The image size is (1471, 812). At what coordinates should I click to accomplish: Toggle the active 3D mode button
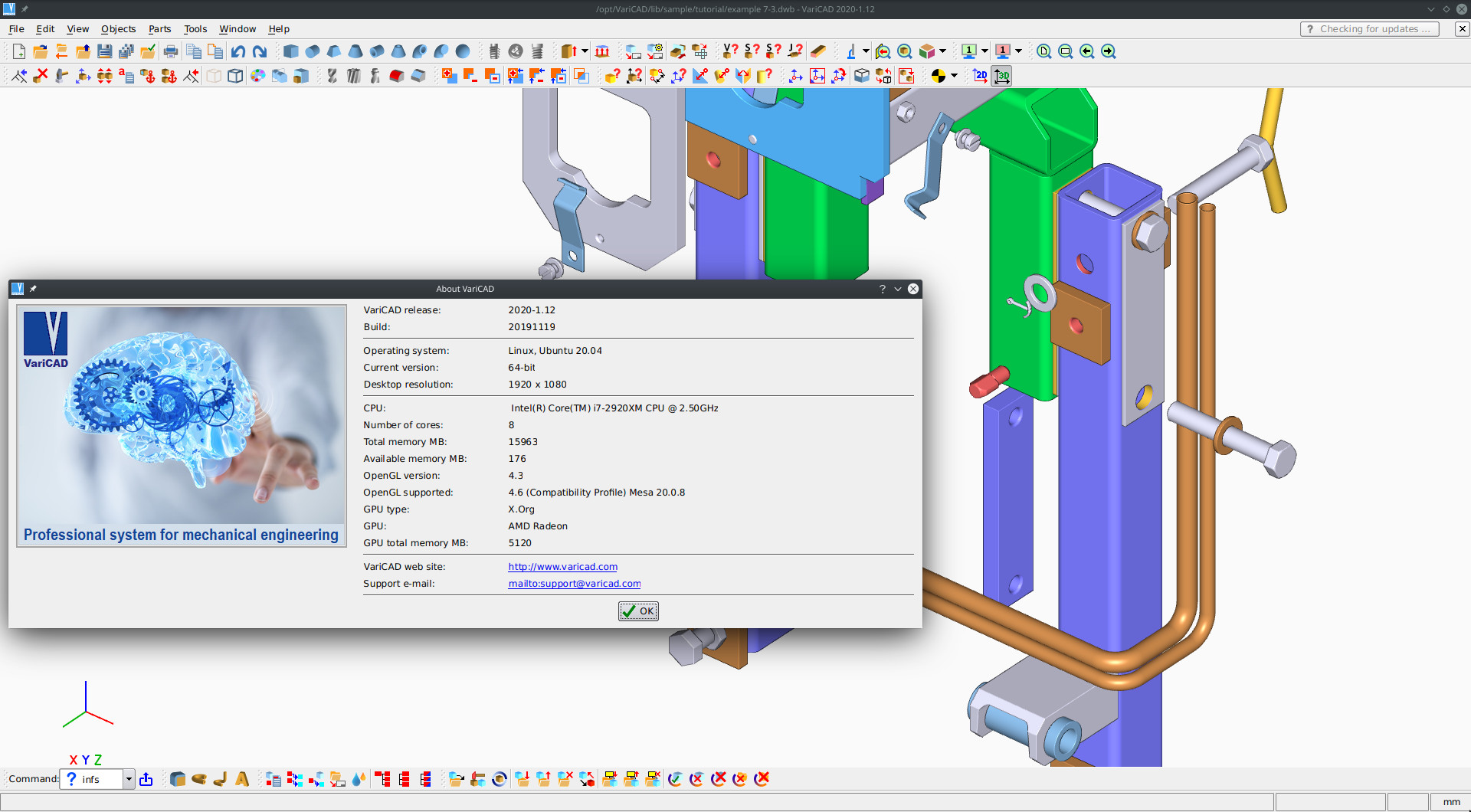tap(1002, 76)
